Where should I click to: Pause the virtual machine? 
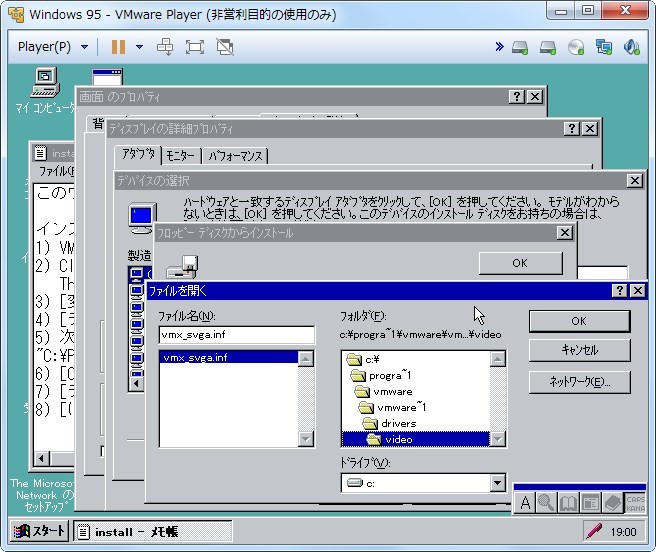[118, 46]
